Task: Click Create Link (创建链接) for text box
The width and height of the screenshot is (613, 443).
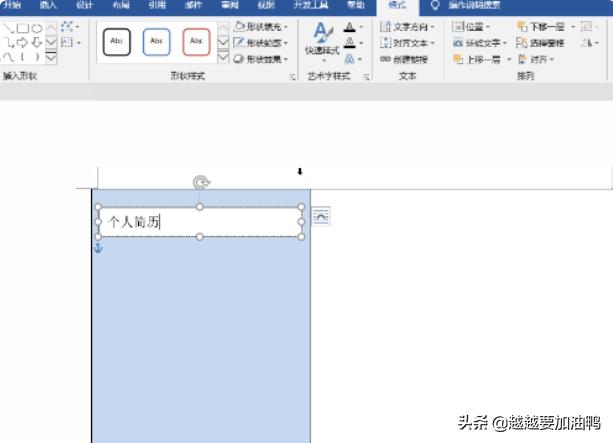Action: 406,59
